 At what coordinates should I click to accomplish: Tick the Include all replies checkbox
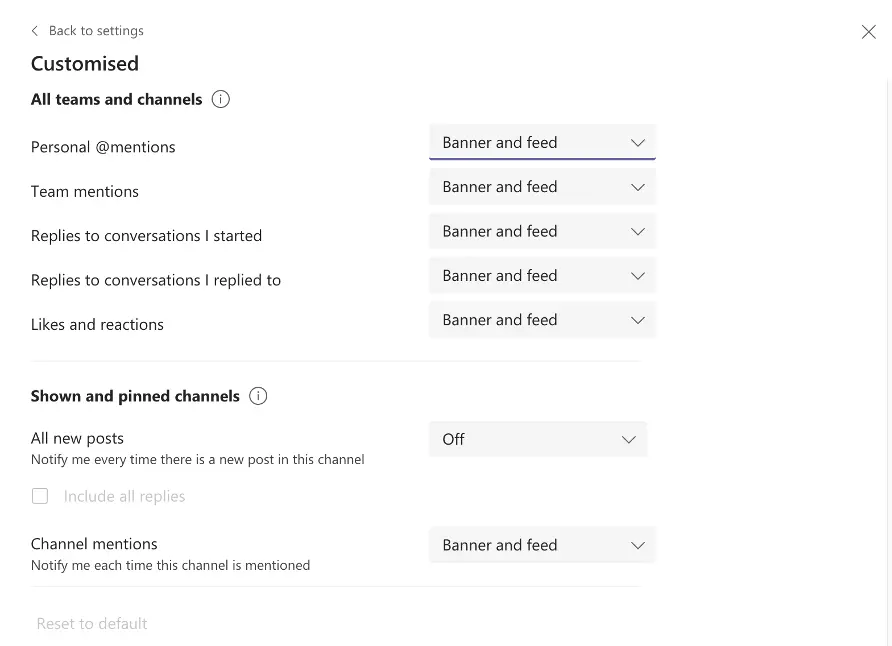pyautogui.click(x=40, y=496)
